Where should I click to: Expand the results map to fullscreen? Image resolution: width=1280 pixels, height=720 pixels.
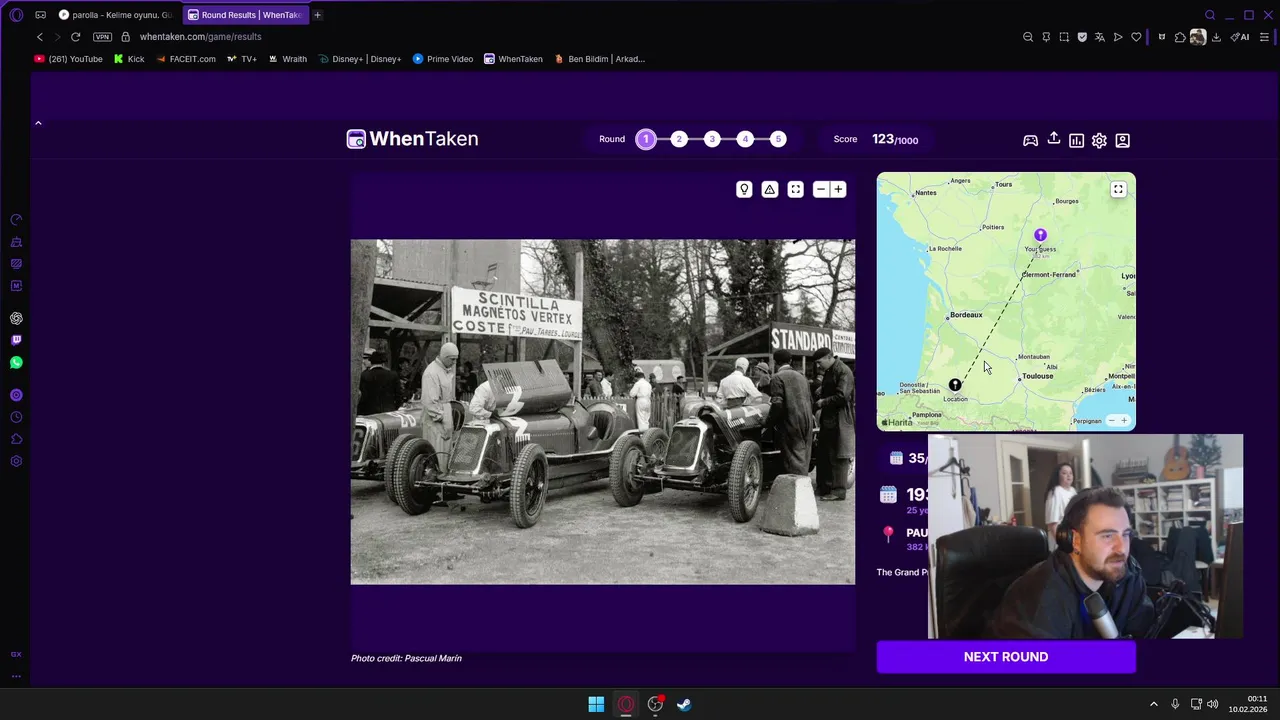1118,189
